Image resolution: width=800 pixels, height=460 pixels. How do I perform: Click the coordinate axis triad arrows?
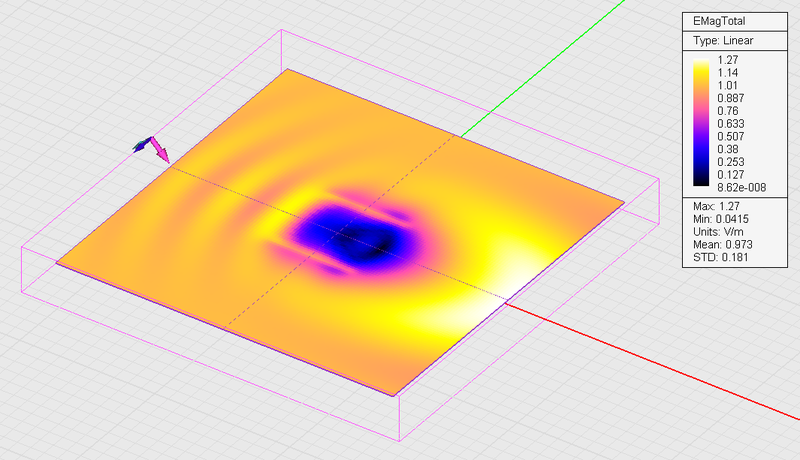coord(151,148)
